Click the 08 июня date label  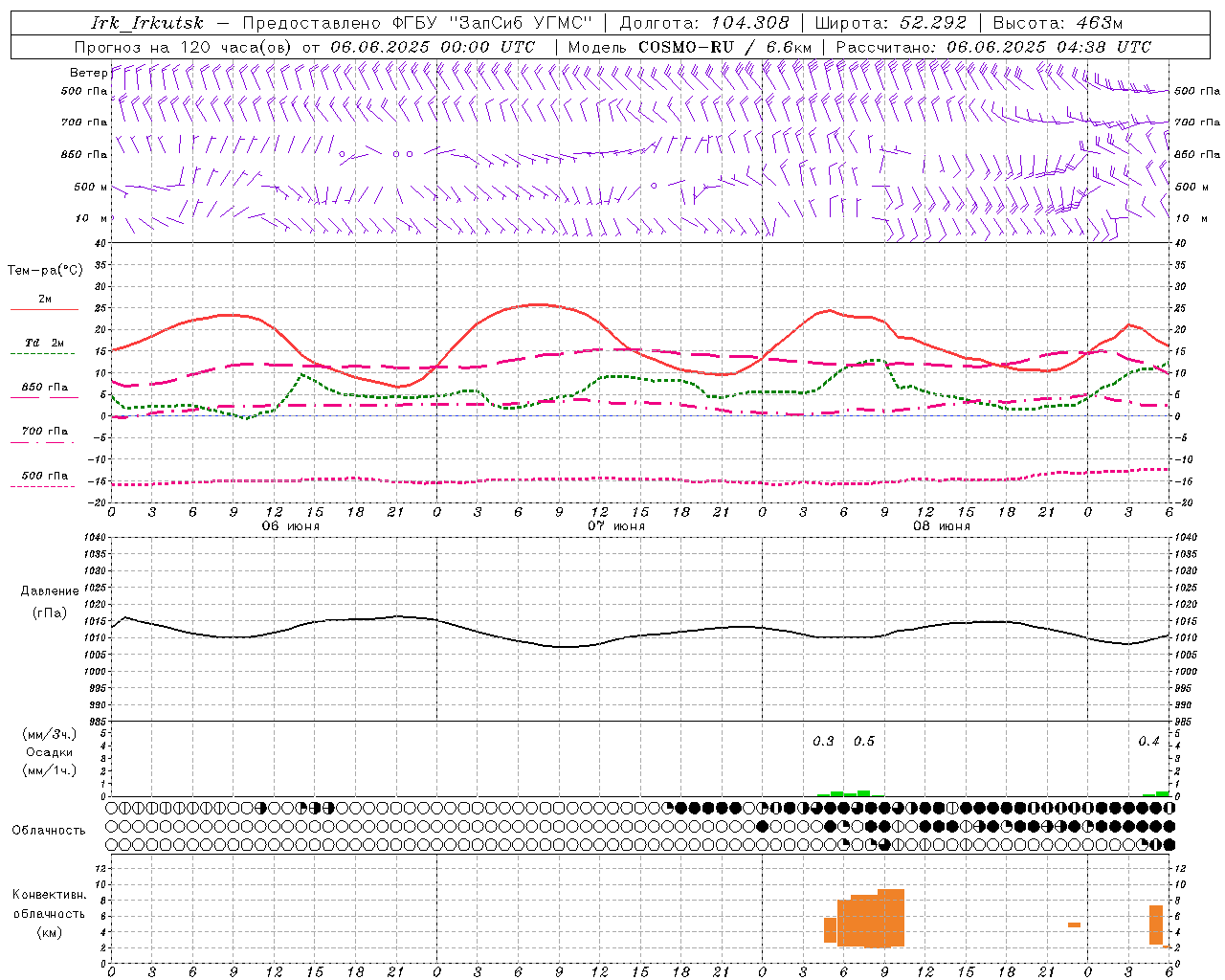click(942, 526)
